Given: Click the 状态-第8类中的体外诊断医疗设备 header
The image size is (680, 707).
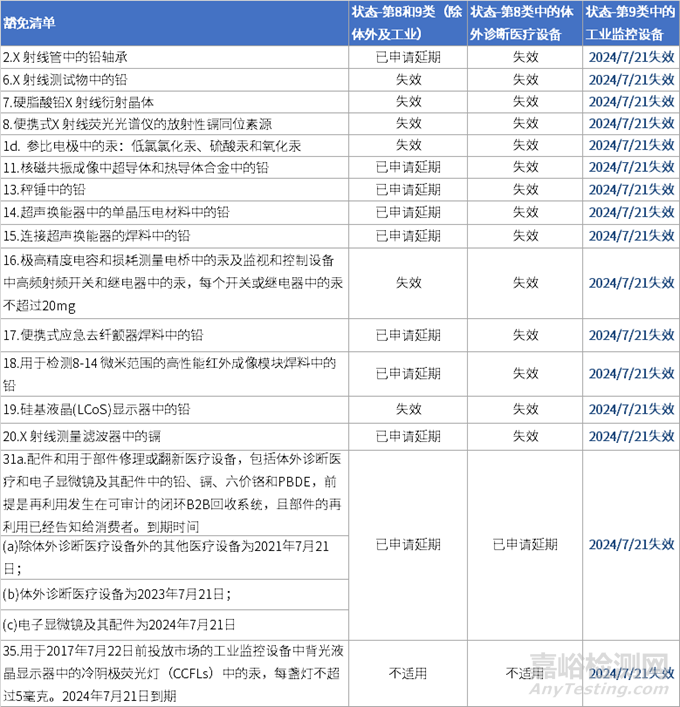Looking at the screenshot, I should [x=525, y=24].
